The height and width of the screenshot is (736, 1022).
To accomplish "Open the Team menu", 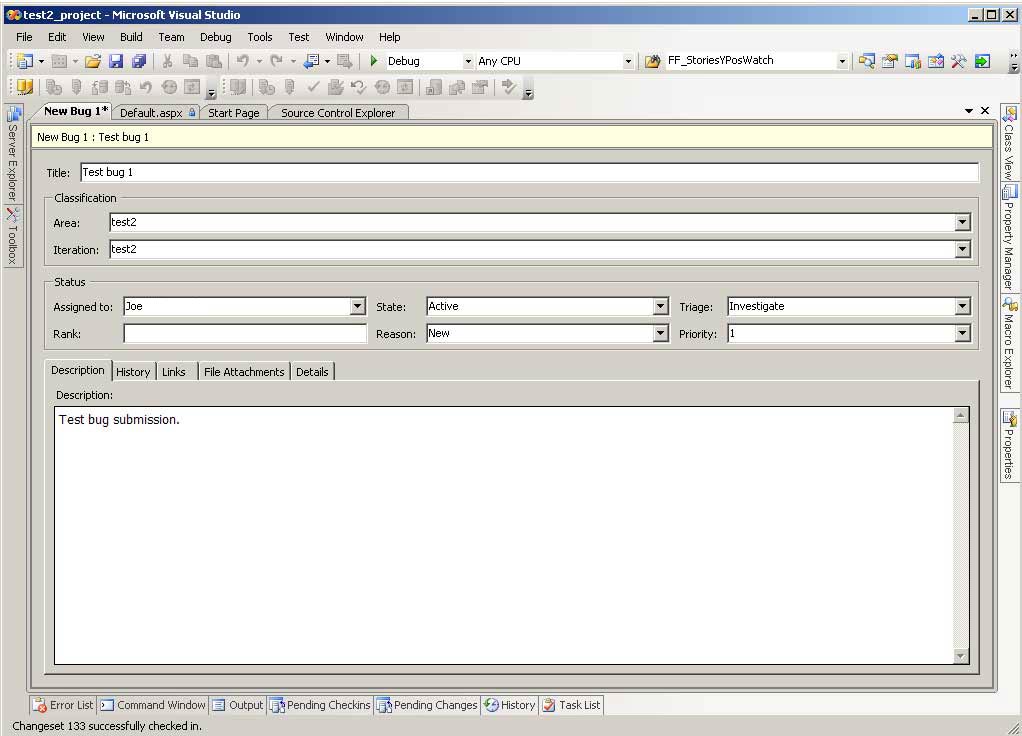I will tap(171, 37).
